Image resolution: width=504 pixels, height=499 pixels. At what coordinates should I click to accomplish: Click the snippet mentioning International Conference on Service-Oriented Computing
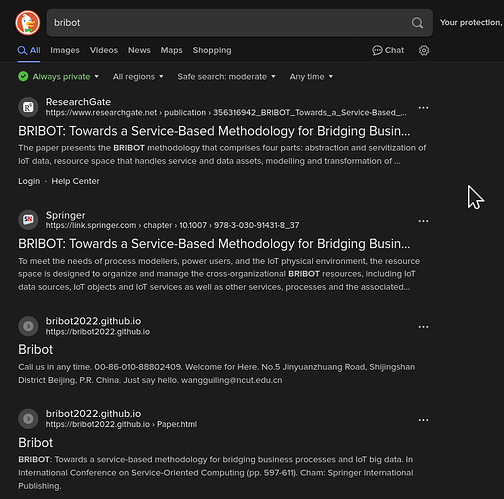pos(216,473)
